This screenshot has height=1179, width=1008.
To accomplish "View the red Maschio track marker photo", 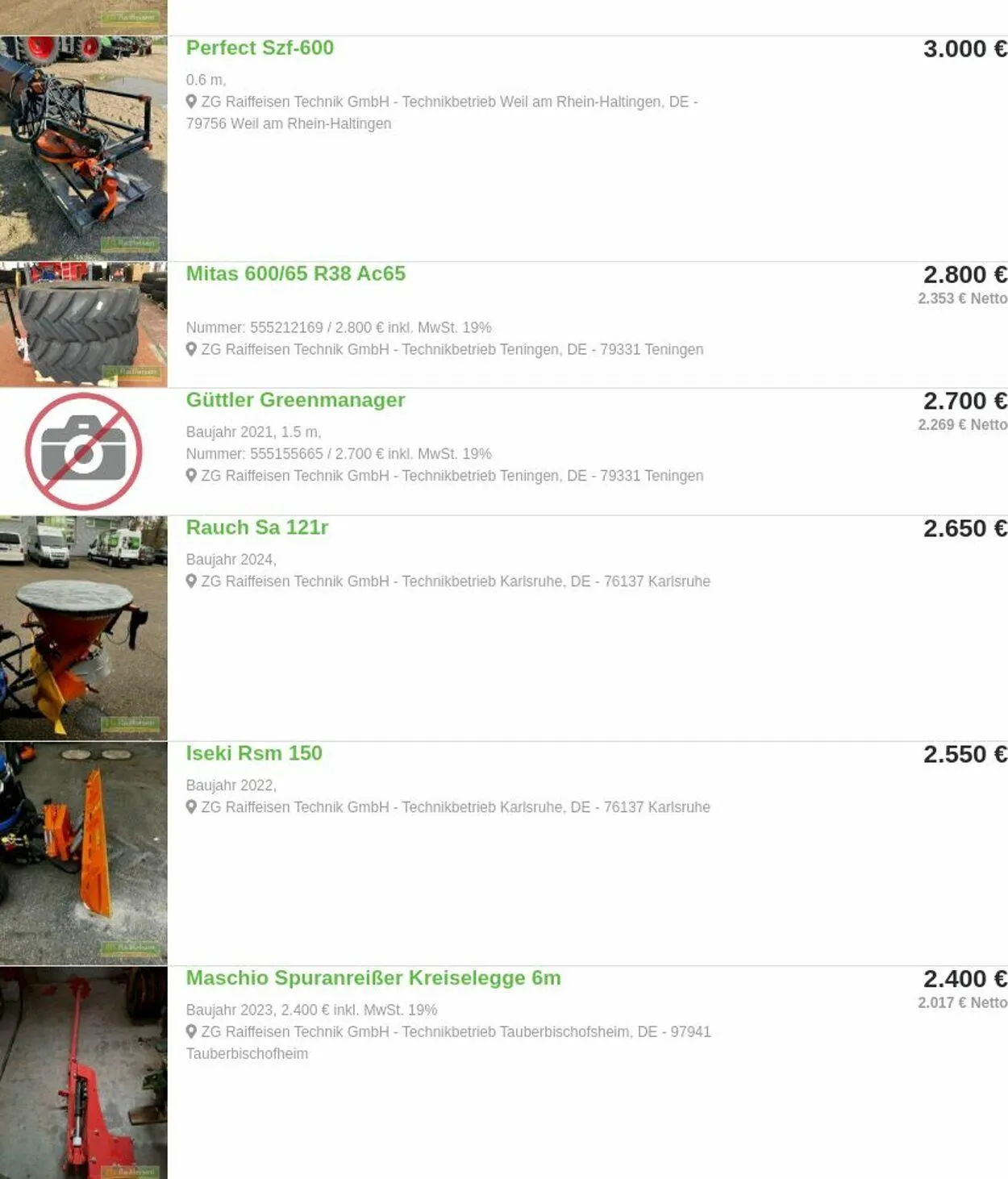I will 84,1073.
